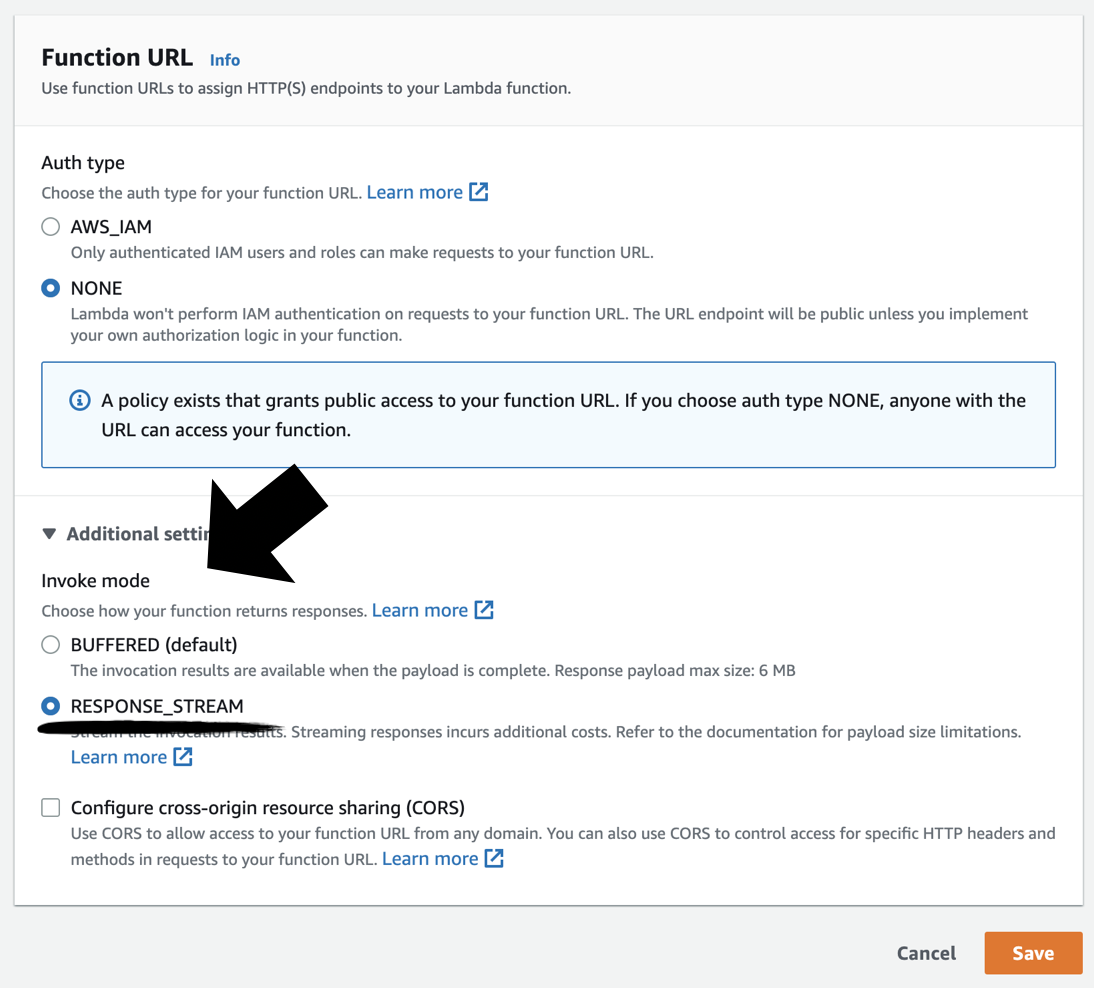This screenshot has width=1094, height=988.
Task: Select the NONE auth type
Action: pos(50,288)
